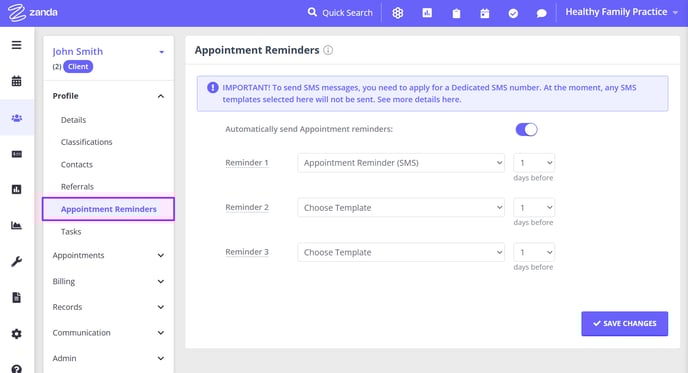The width and height of the screenshot is (688, 373).
Task: Open the chat messages icon in top bar
Action: pos(541,13)
